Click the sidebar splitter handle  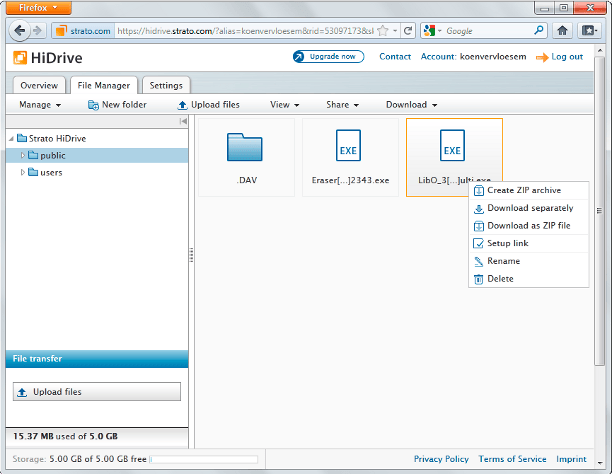(191, 255)
